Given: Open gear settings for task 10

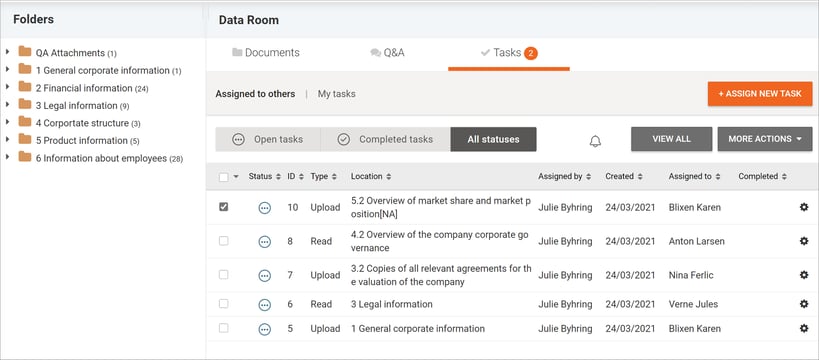Looking at the screenshot, I should click(x=804, y=207).
